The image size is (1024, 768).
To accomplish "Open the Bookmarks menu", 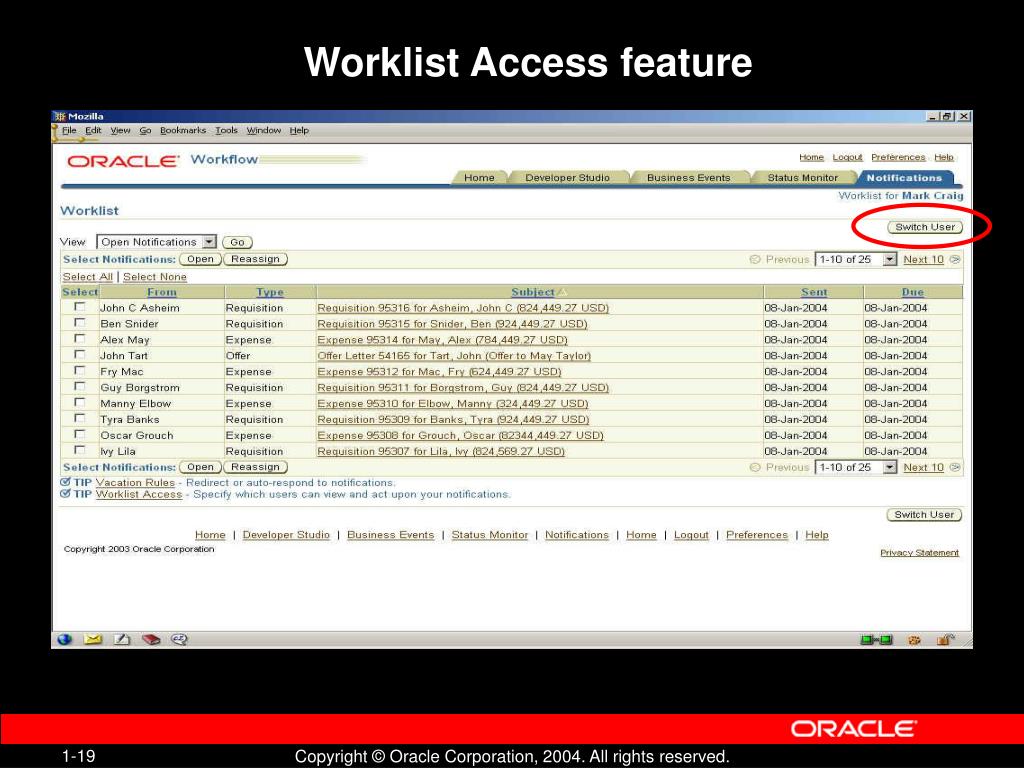I will pos(183,131).
